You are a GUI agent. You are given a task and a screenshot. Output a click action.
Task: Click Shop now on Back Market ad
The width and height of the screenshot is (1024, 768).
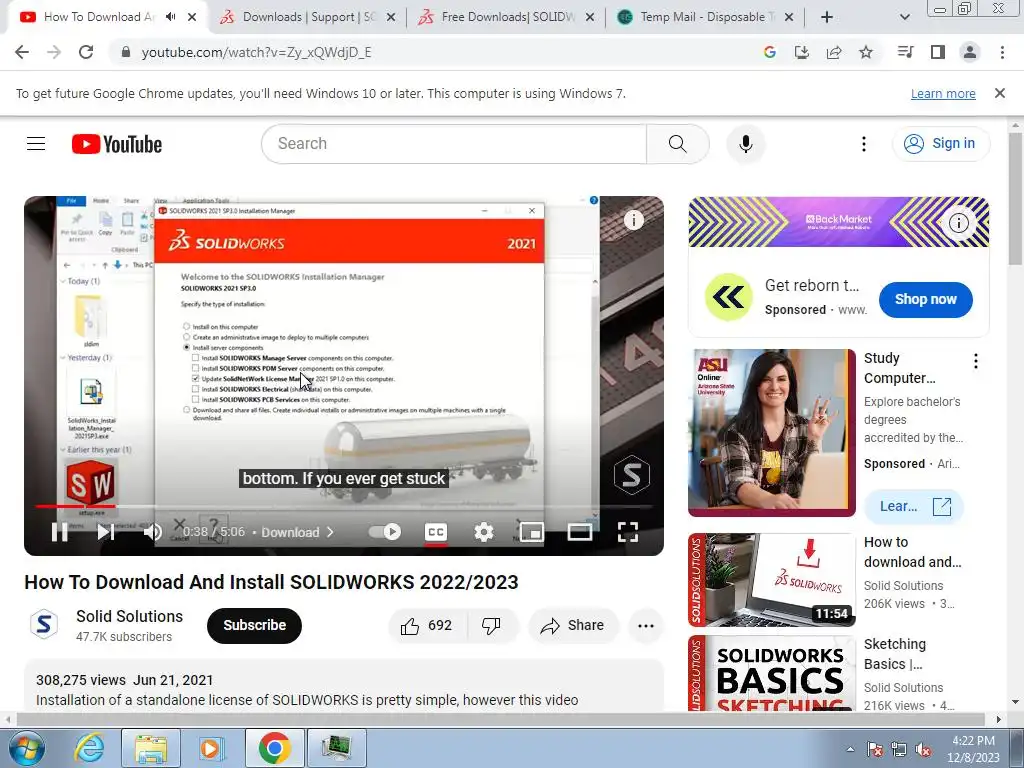pos(925,299)
